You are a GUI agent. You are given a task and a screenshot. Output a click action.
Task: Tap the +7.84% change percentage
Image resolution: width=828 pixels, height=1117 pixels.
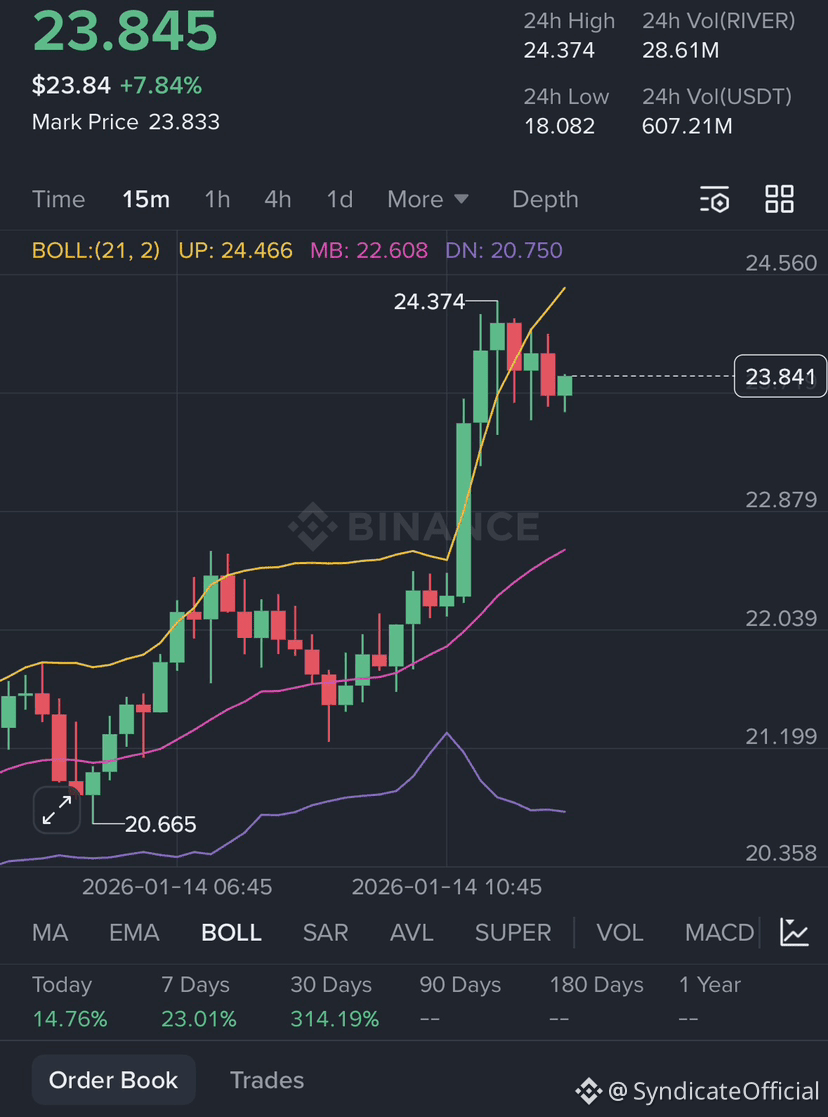(161, 85)
